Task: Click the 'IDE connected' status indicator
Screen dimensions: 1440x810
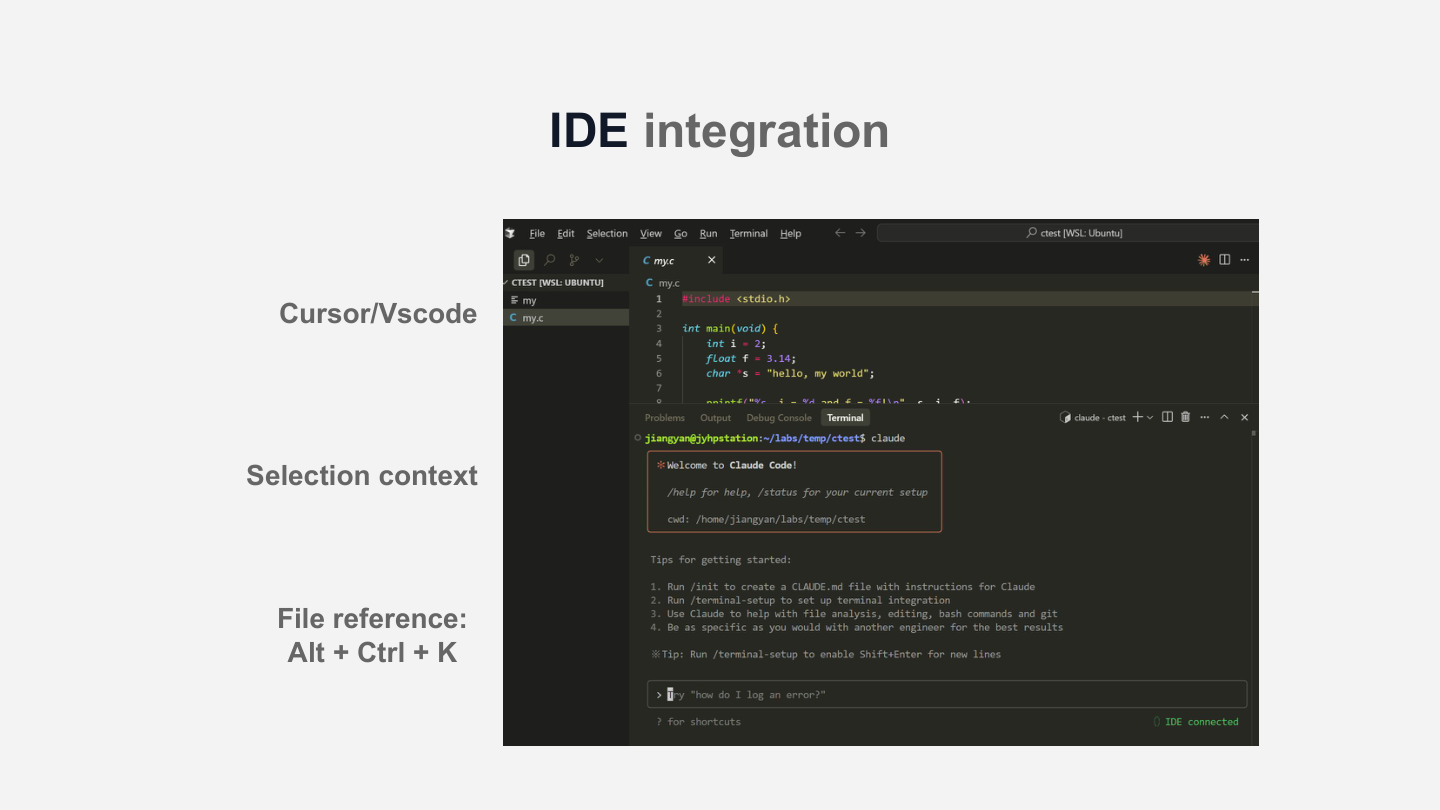Action: (x=1196, y=722)
